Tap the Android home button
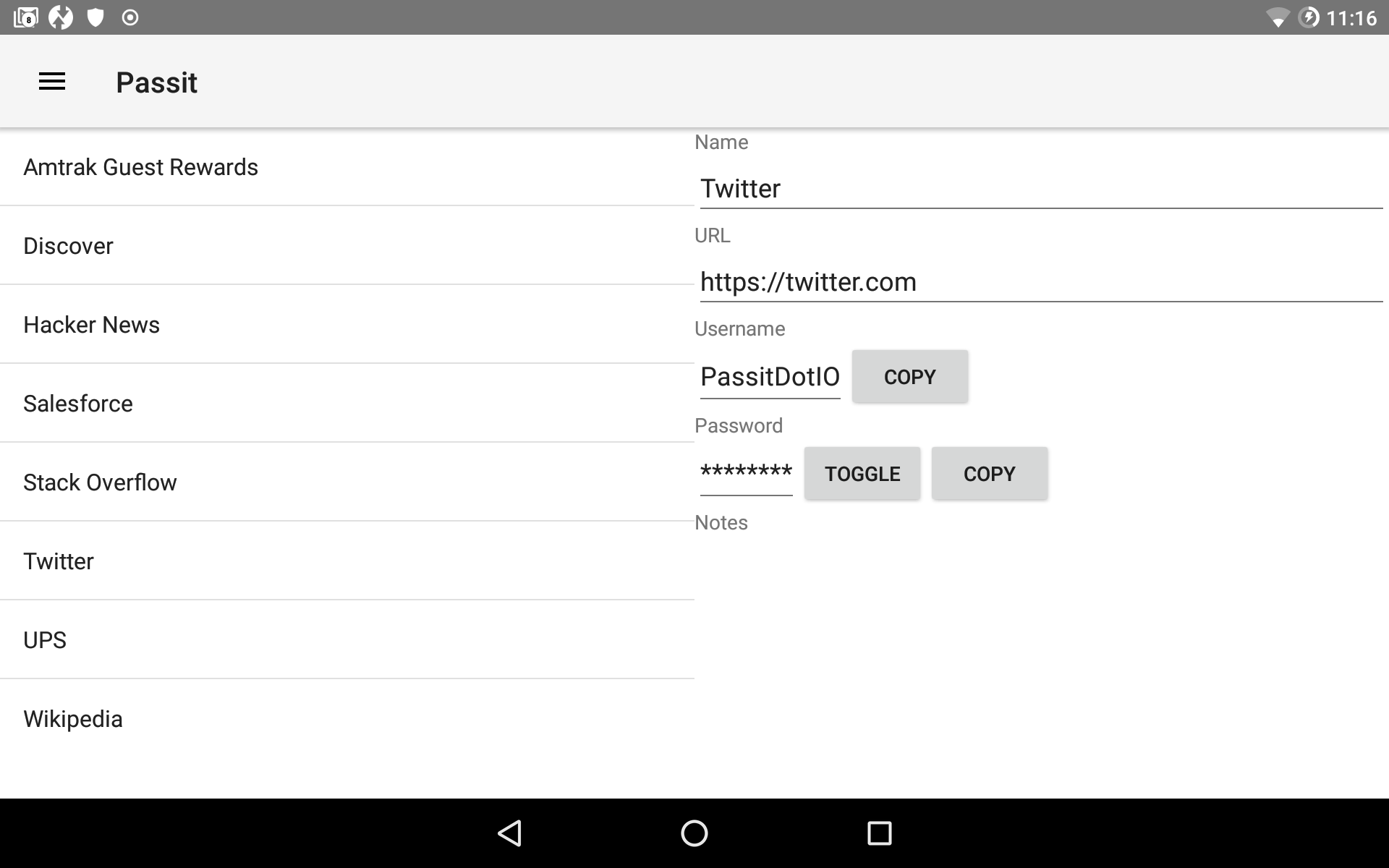Image resolution: width=1389 pixels, height=868 pixels. coord(694,832)
